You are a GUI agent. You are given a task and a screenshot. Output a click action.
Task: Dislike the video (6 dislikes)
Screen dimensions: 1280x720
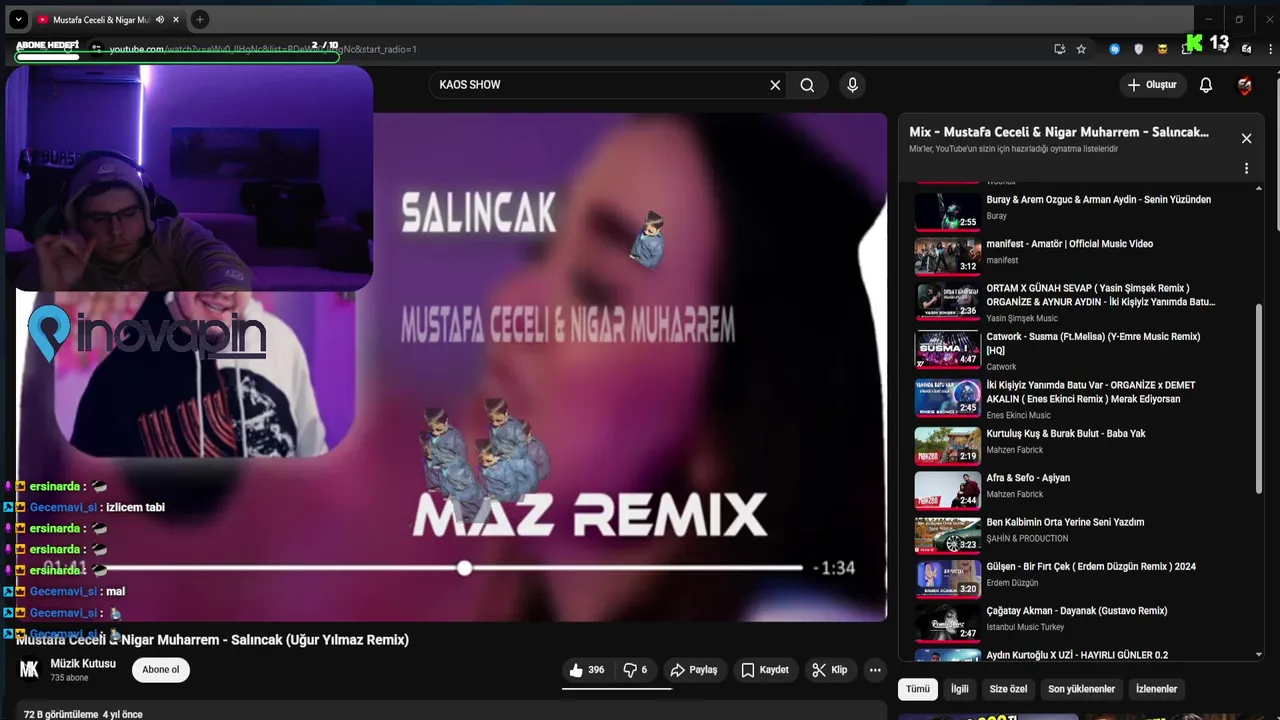click(x=635, y=670)
